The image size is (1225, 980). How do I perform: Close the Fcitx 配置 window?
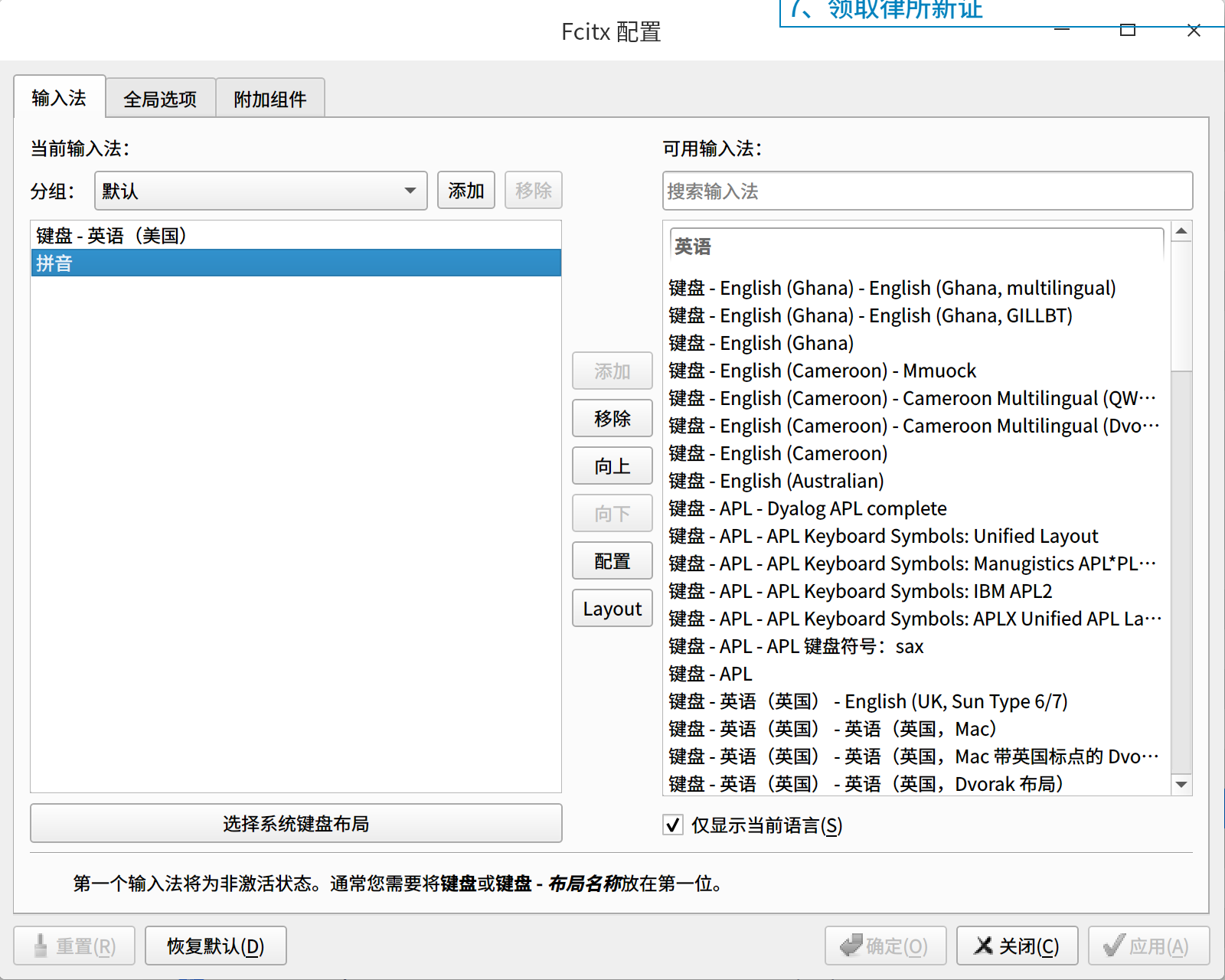tap(1194, 30)
